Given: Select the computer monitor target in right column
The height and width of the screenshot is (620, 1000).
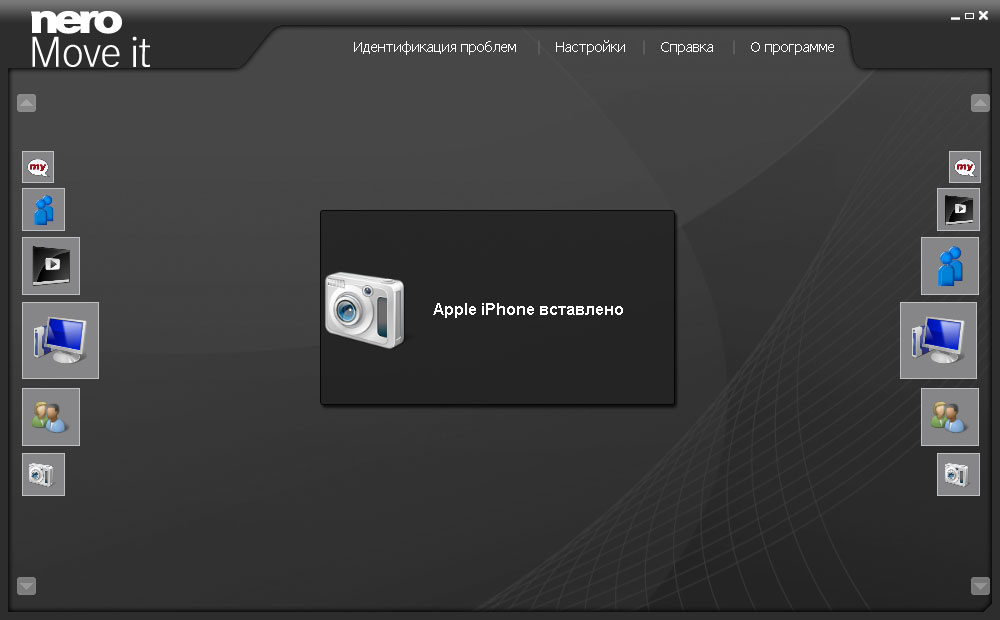Looking at the screenshot, I should click(938, 341).
